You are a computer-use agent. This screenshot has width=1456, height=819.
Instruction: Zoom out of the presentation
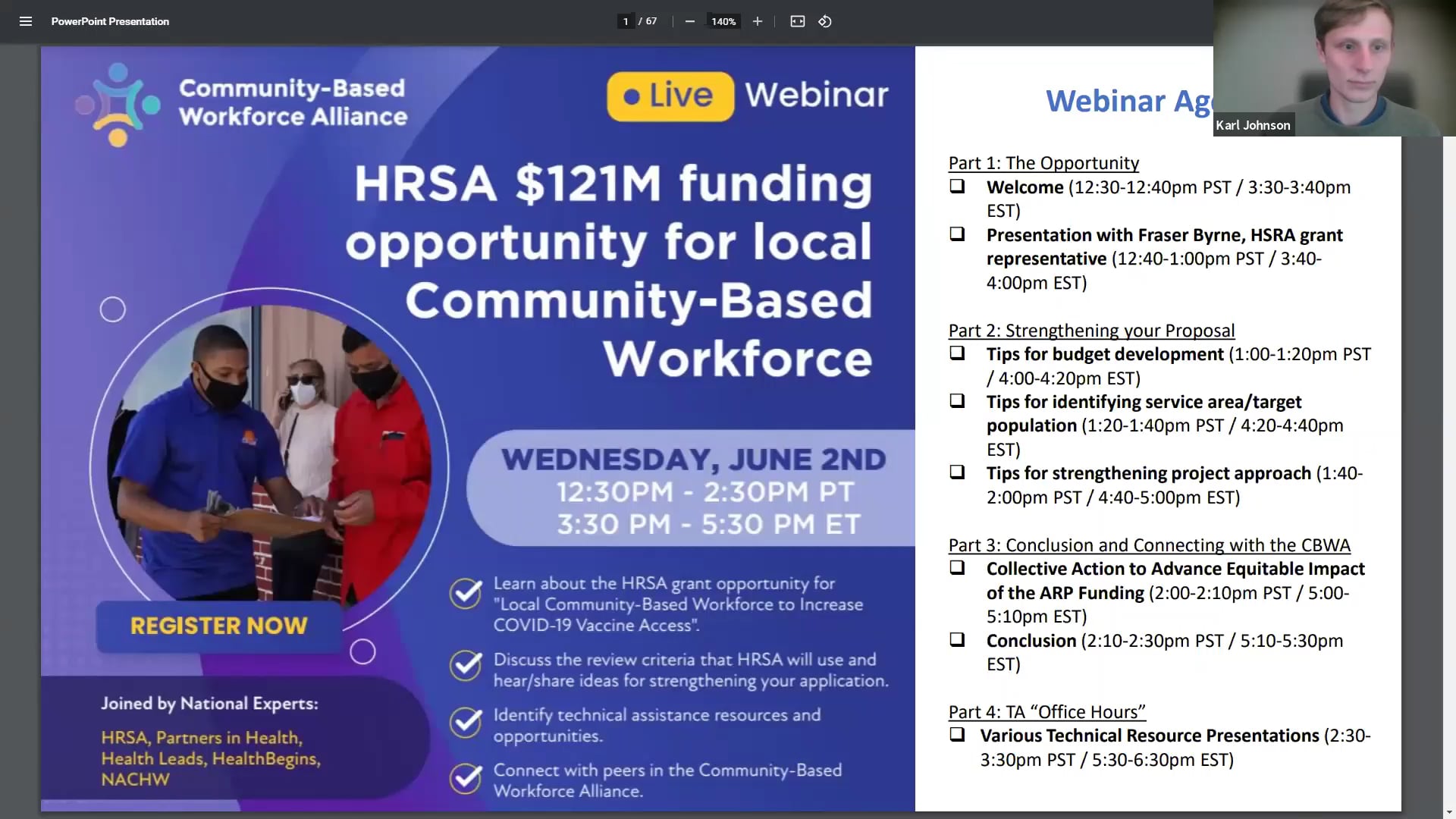689,21
